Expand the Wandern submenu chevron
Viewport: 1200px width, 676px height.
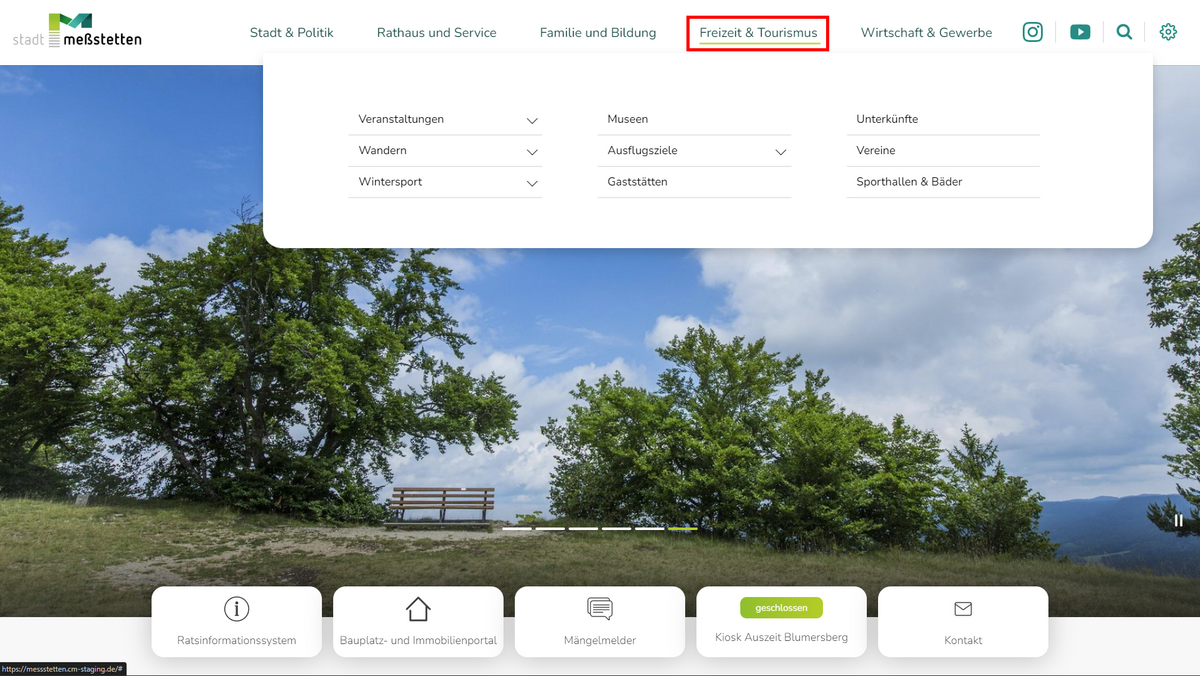[532, 152]
